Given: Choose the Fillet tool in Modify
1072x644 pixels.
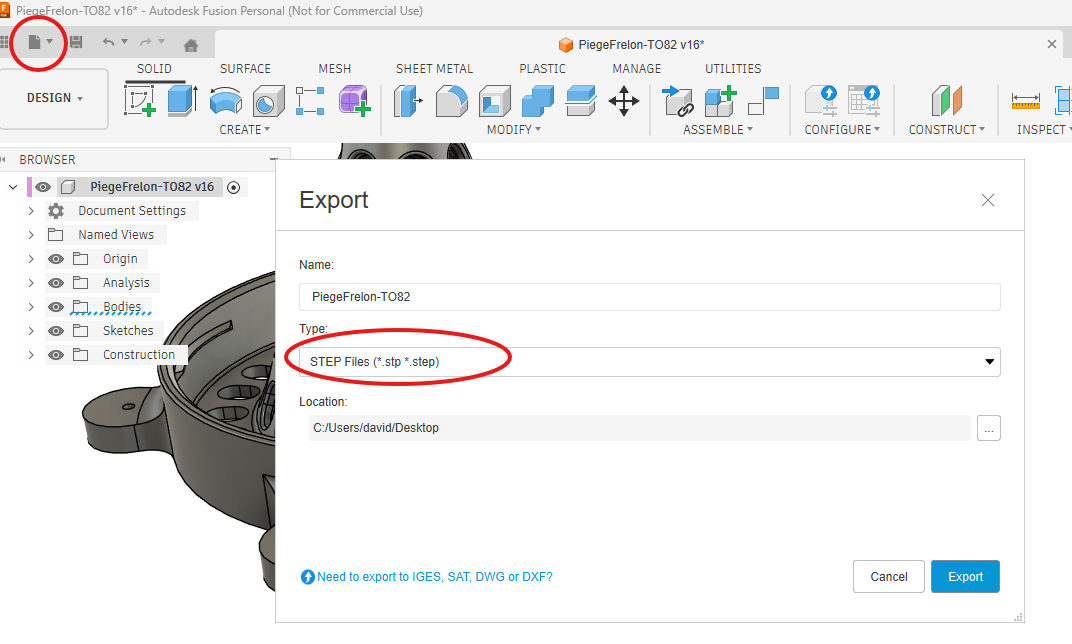Looking at the screenshot, I should point(452,100).
